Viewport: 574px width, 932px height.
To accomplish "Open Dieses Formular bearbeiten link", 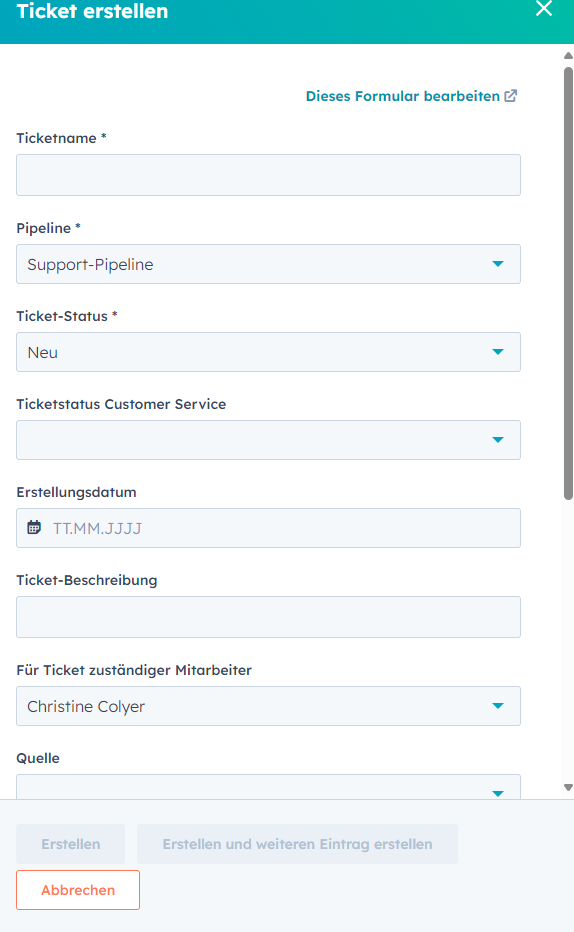I will tap(403, 96).
